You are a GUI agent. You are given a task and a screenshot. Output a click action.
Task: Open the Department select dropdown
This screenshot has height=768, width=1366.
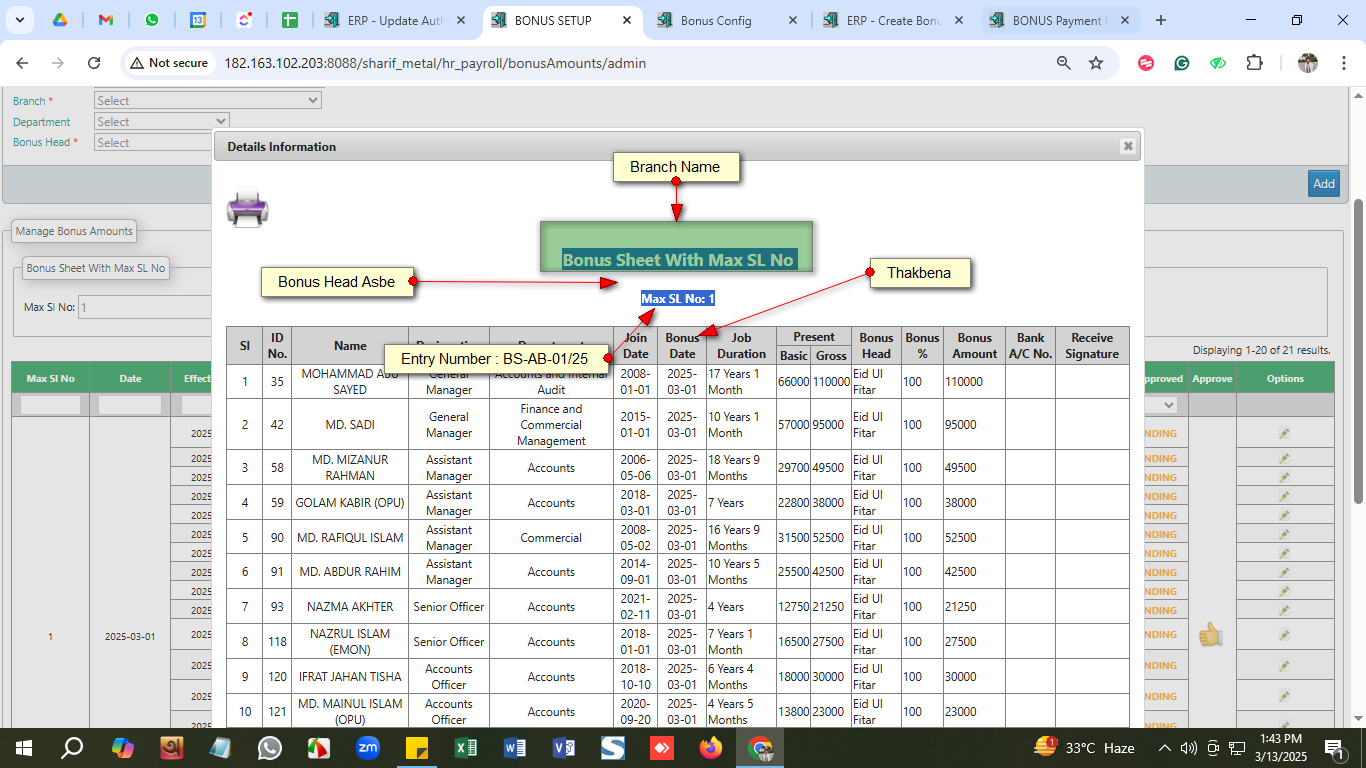pyautogui.click(x=162, y=122)
